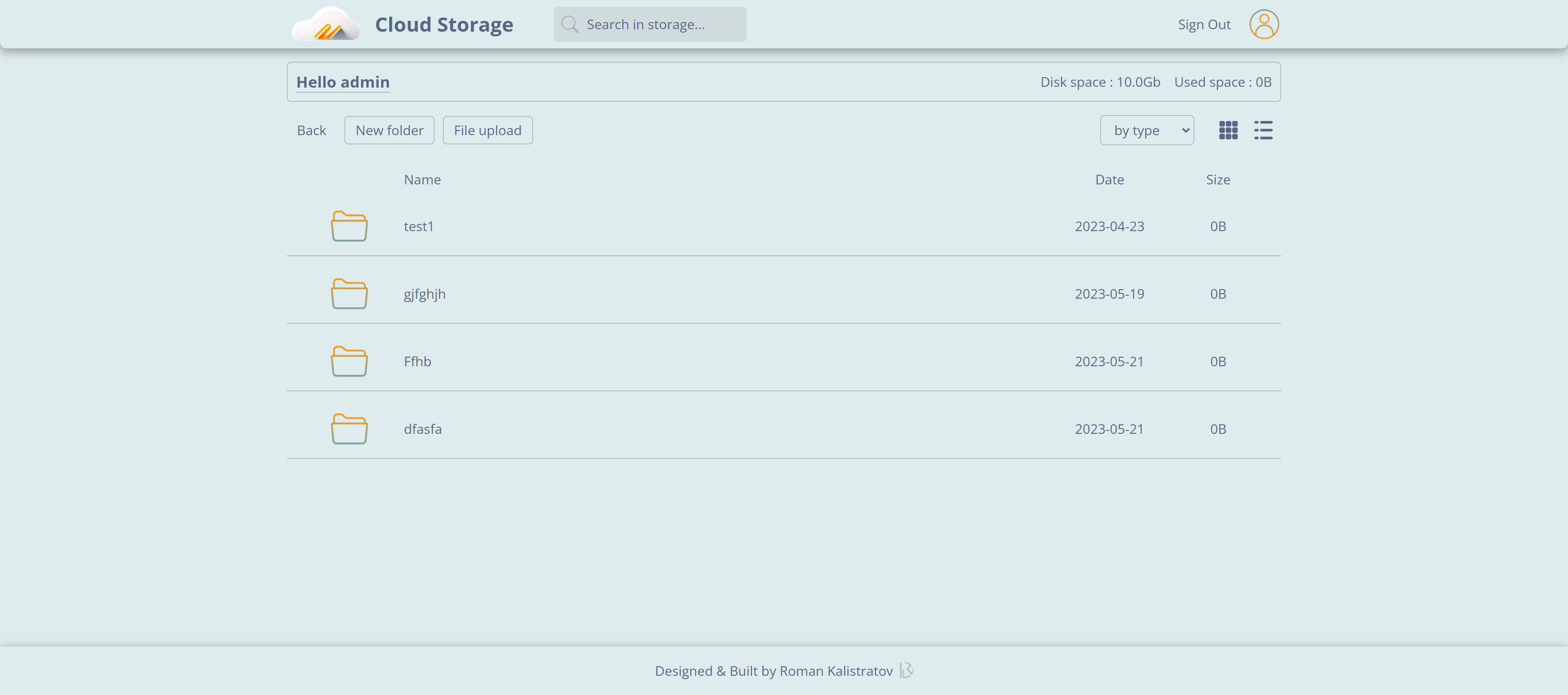Viewport: 1568px width, 695px height.
Task: Open the test1 folder icon
Action: (349, 226)
